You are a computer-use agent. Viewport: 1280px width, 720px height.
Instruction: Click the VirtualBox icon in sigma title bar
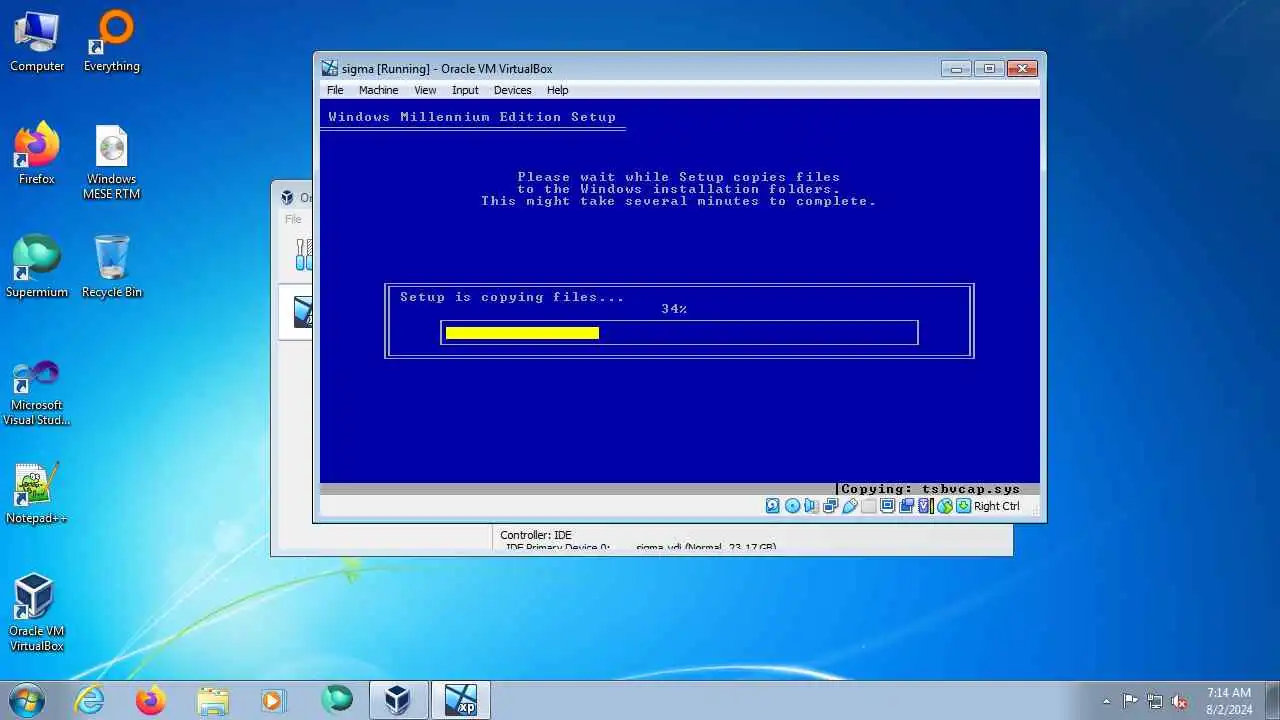329,69
